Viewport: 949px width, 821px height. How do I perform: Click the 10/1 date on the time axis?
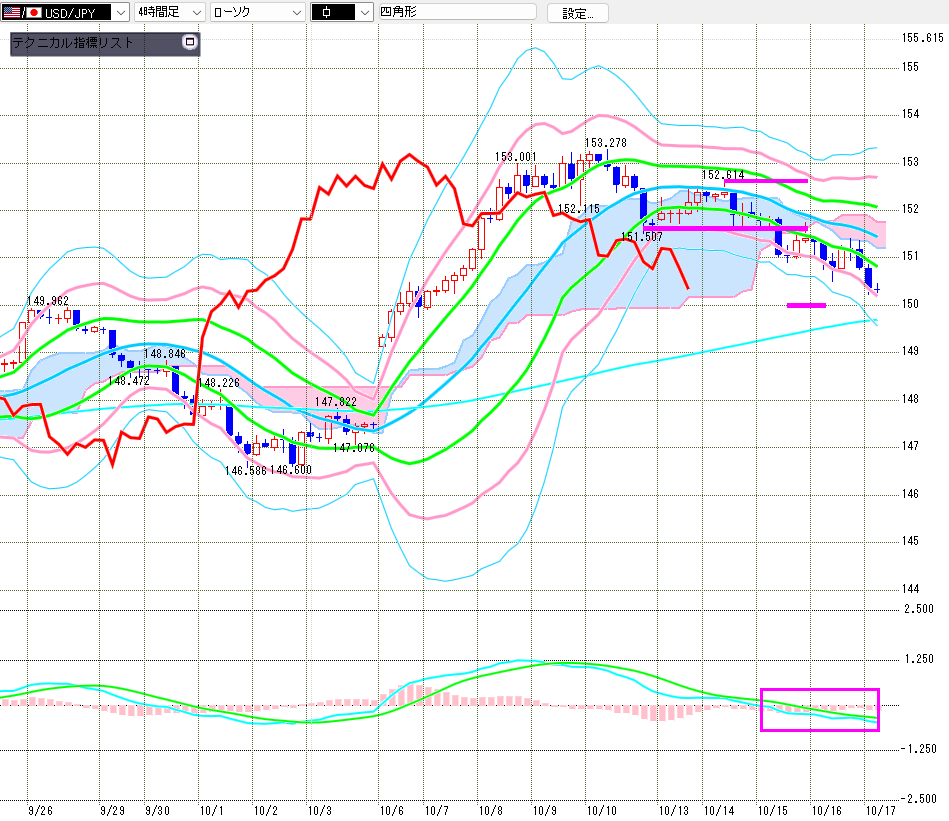[211, 810]
